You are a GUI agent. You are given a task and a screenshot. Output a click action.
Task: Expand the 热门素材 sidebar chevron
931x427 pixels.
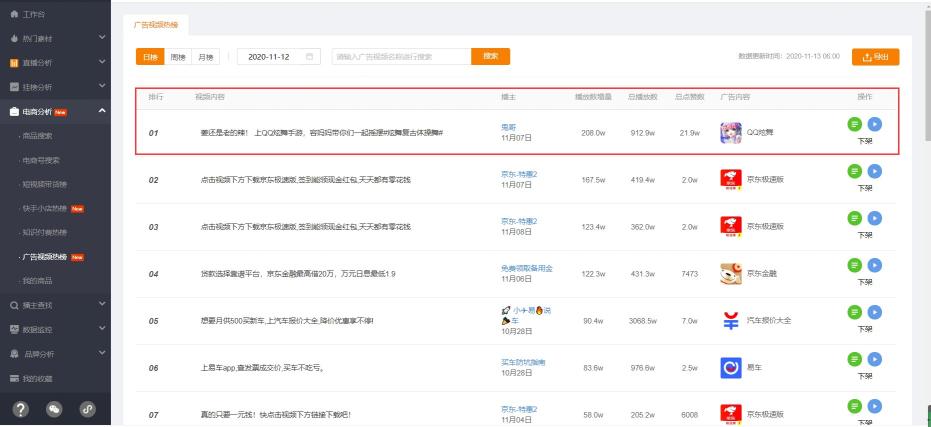pos(102,37)
